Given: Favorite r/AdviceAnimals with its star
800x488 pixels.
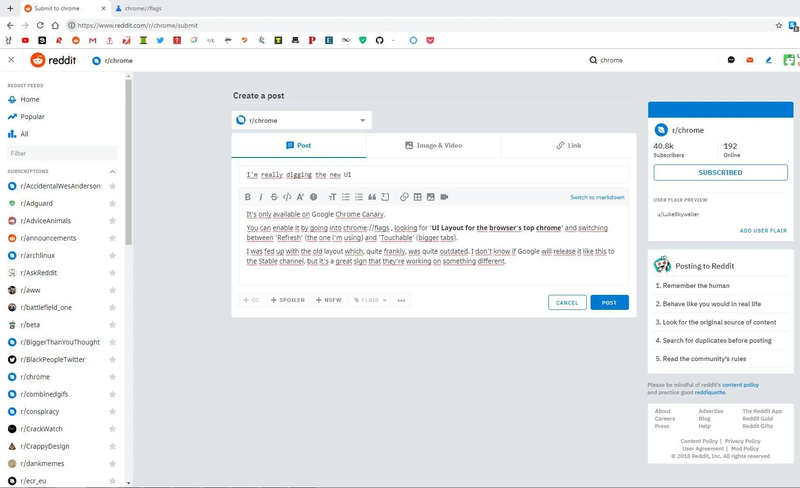Looking at the screenshot, I should tap(112, 221).
